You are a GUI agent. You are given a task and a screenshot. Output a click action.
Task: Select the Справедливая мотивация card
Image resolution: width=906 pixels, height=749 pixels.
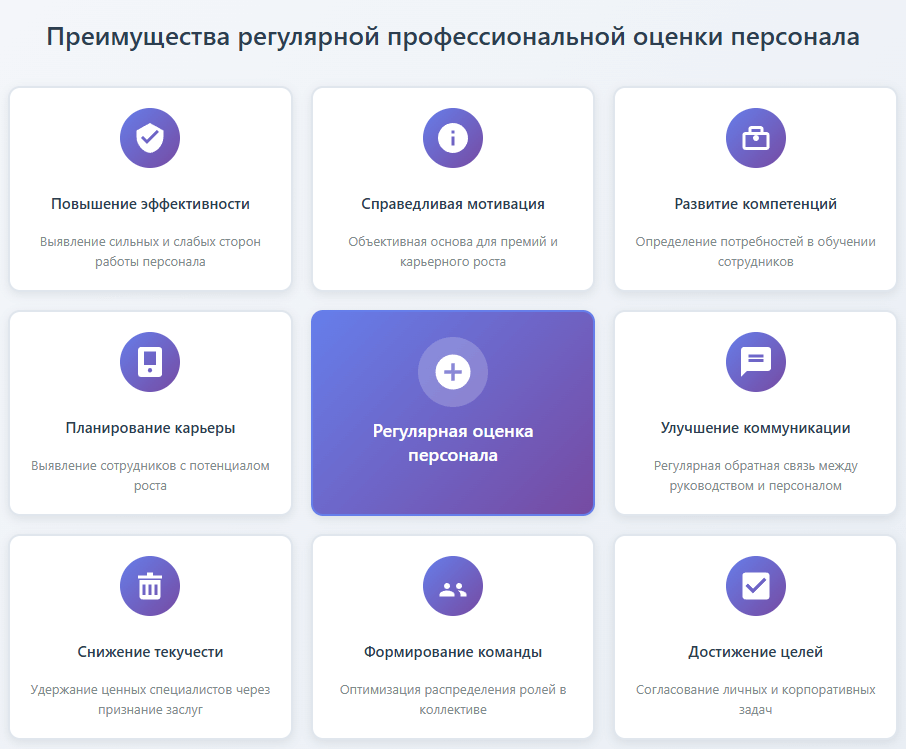pyautogui.click(x=452, y=188)
